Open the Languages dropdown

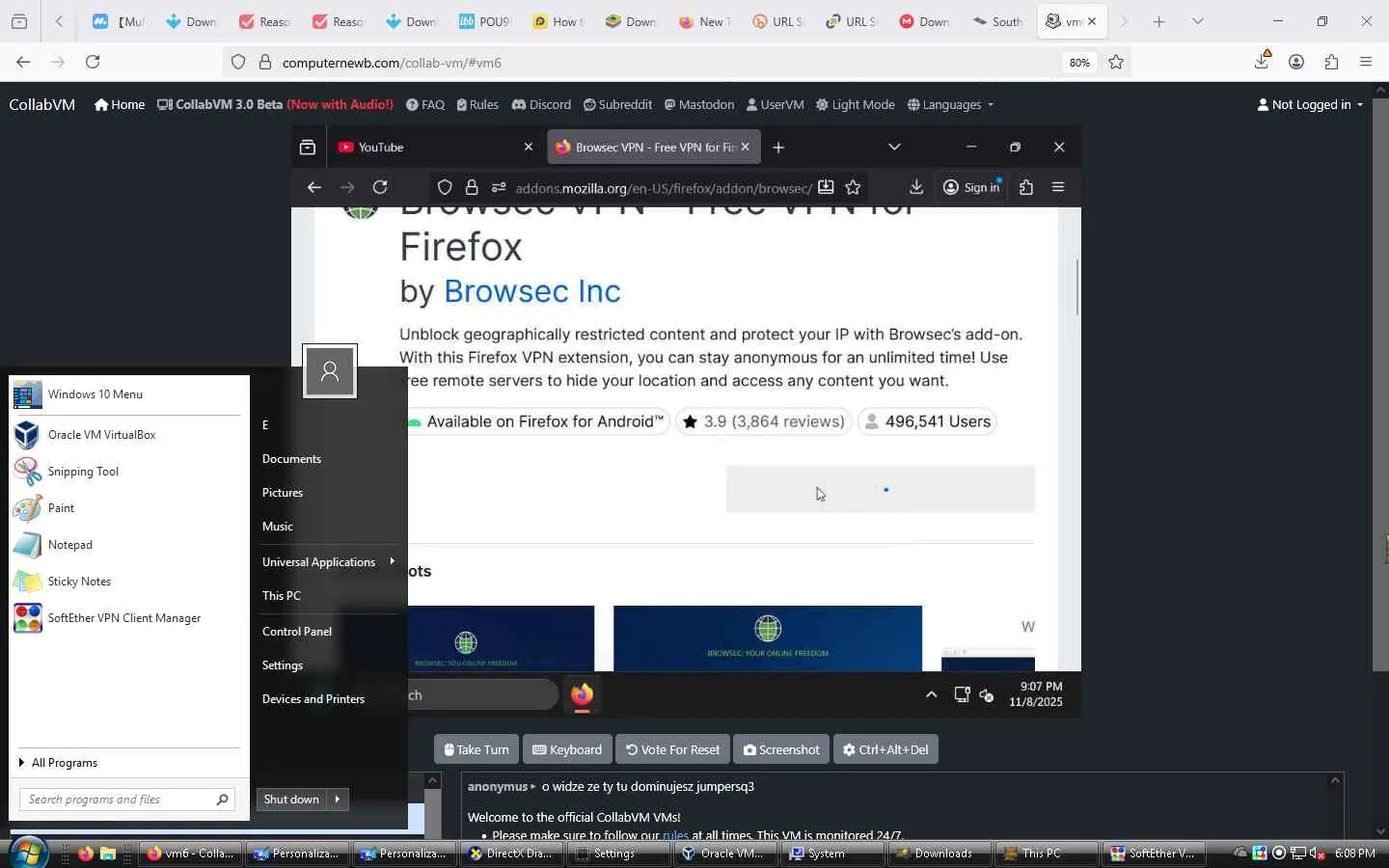pos(950,105)
